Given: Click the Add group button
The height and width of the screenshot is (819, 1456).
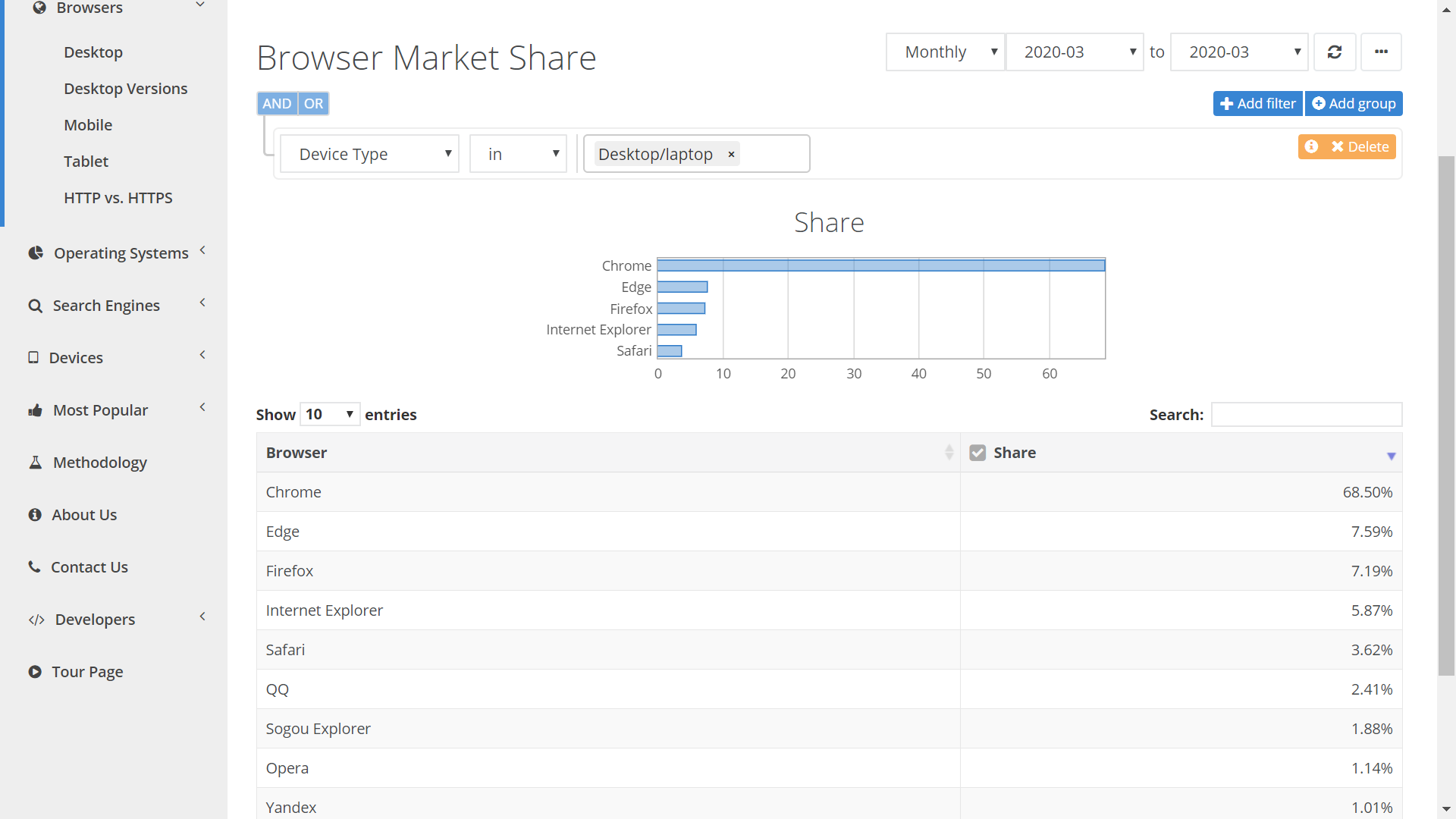Looking at the screenshot, I should coord(1354,104).
